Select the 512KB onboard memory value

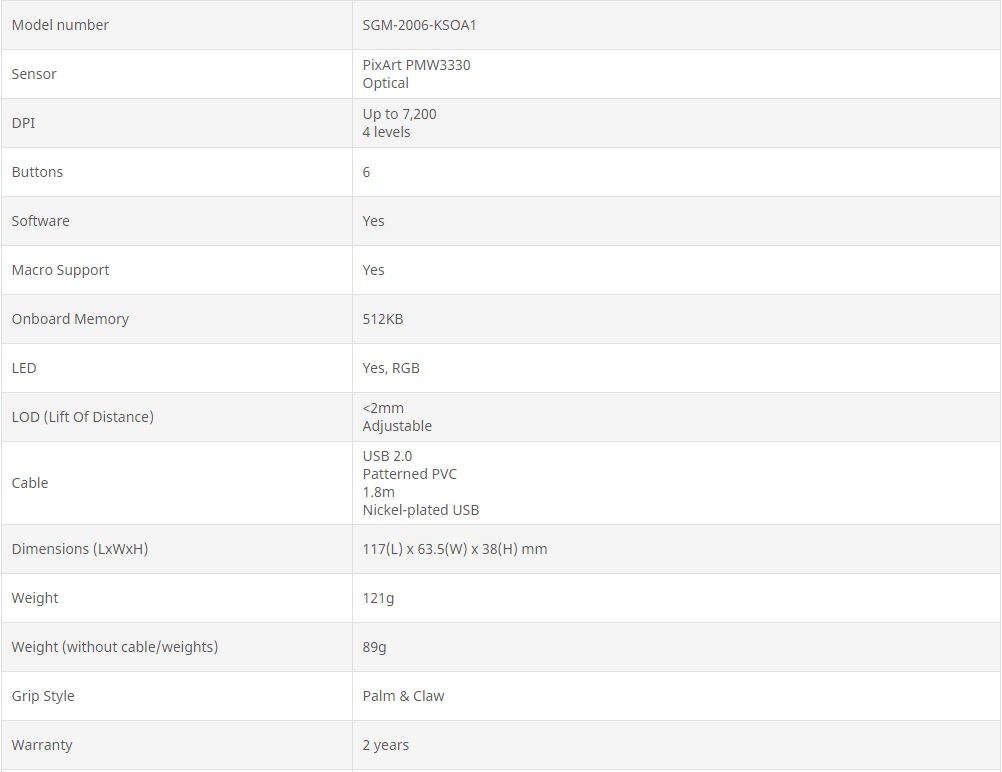coord(382,319)
